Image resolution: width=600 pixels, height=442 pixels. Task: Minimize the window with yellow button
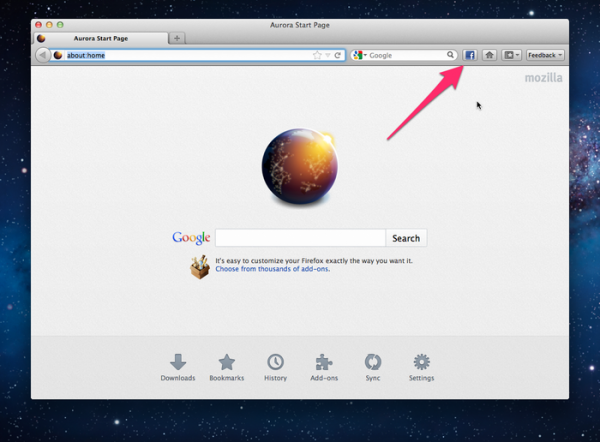click(49, 25)
